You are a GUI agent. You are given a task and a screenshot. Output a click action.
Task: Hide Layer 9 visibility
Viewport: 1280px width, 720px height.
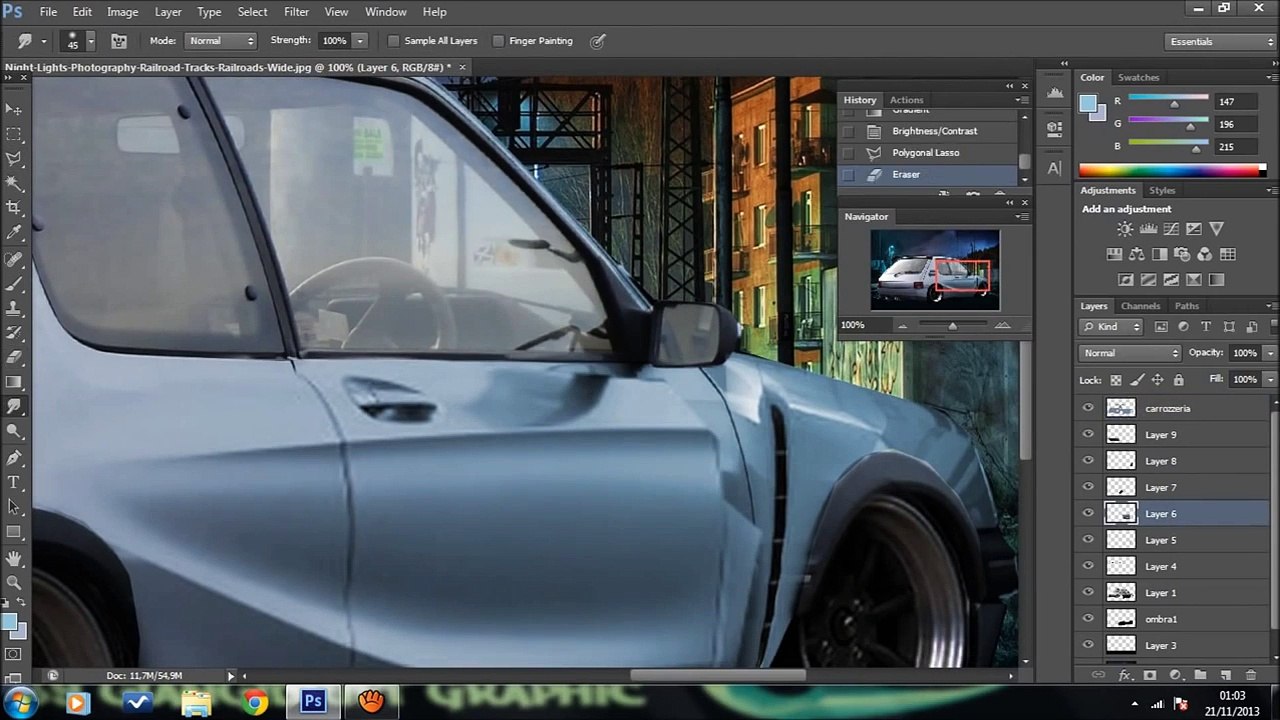click(1088, 434)
